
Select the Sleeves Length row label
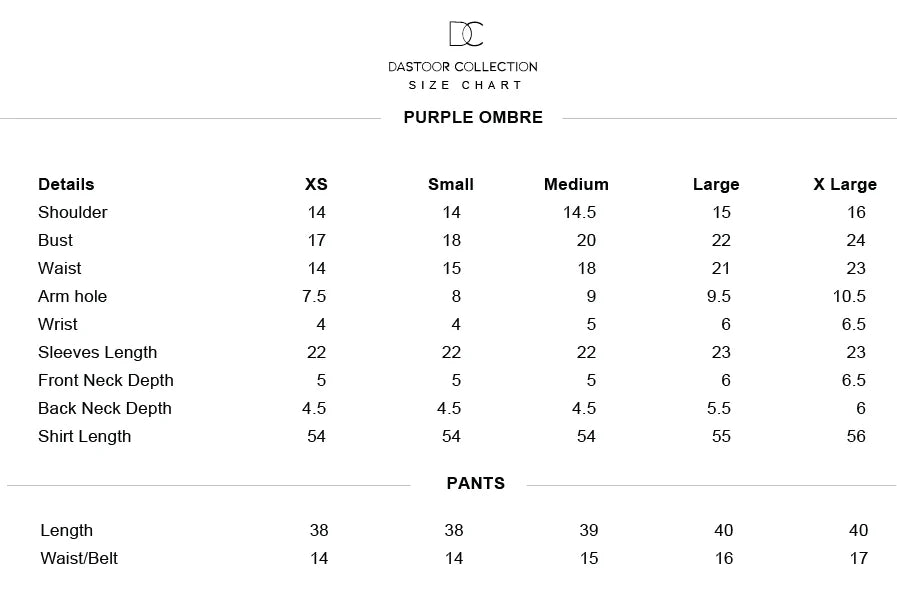[x=97, y=353]
